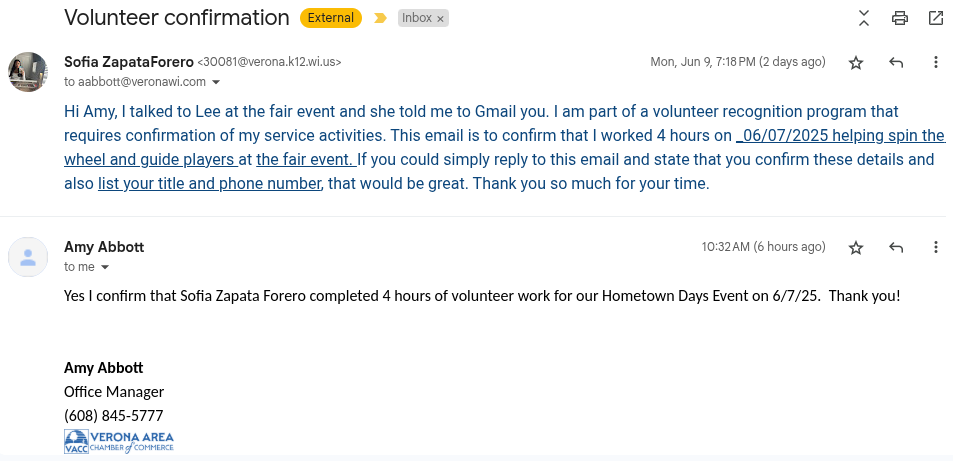Expand recipient details under Amy Abbott

click(x=104, y=268)
